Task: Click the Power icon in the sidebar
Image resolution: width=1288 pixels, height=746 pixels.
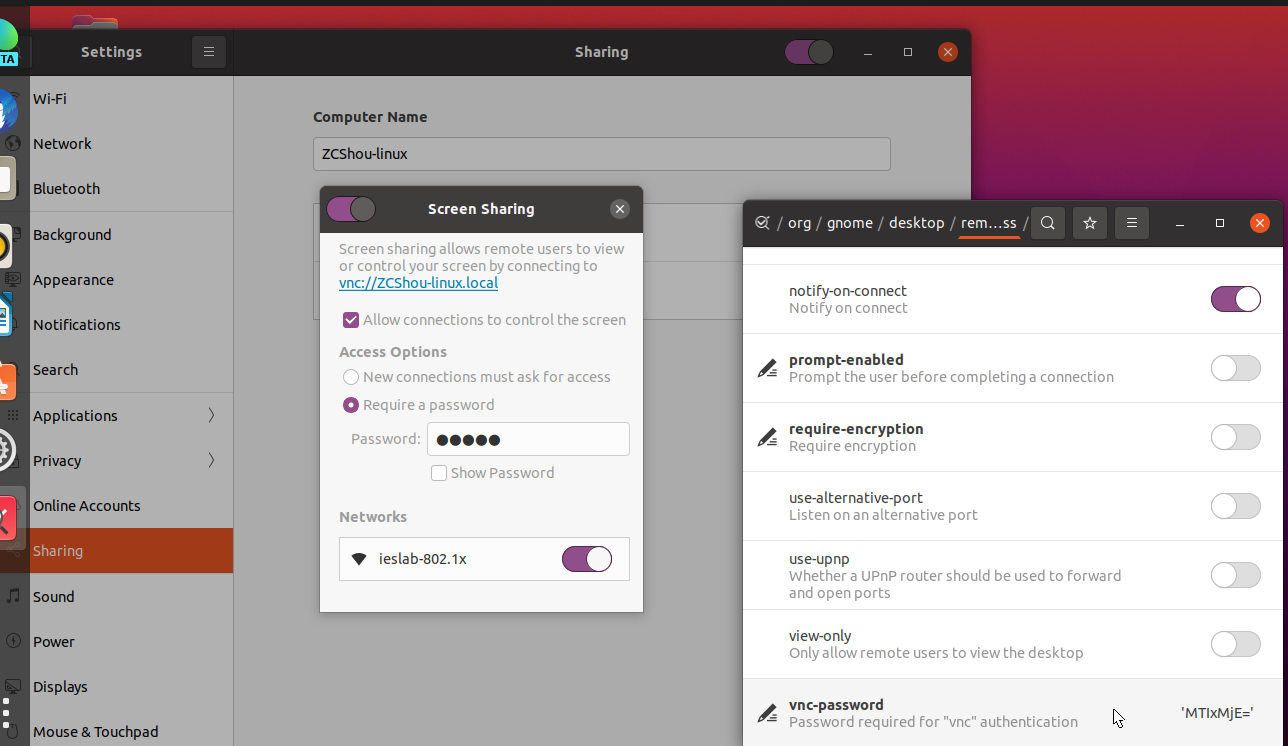Action: coord(11,642)
